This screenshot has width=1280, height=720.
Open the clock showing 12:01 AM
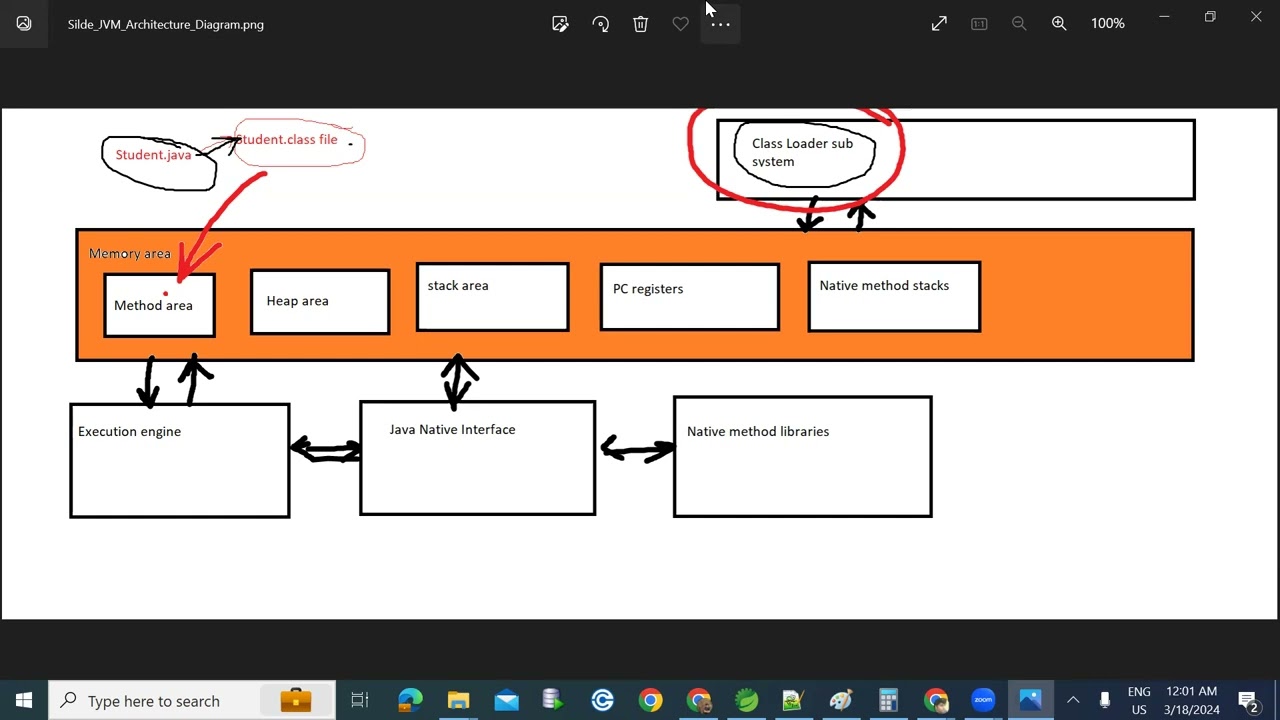pyautogui.click(x=1192, y=700)
